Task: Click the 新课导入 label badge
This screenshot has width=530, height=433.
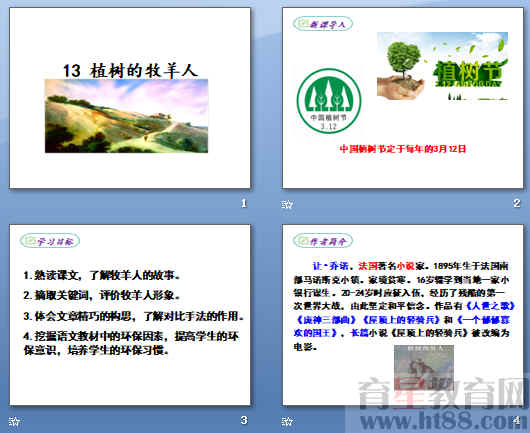Action: pyautogui.click(x=323, y=24)
